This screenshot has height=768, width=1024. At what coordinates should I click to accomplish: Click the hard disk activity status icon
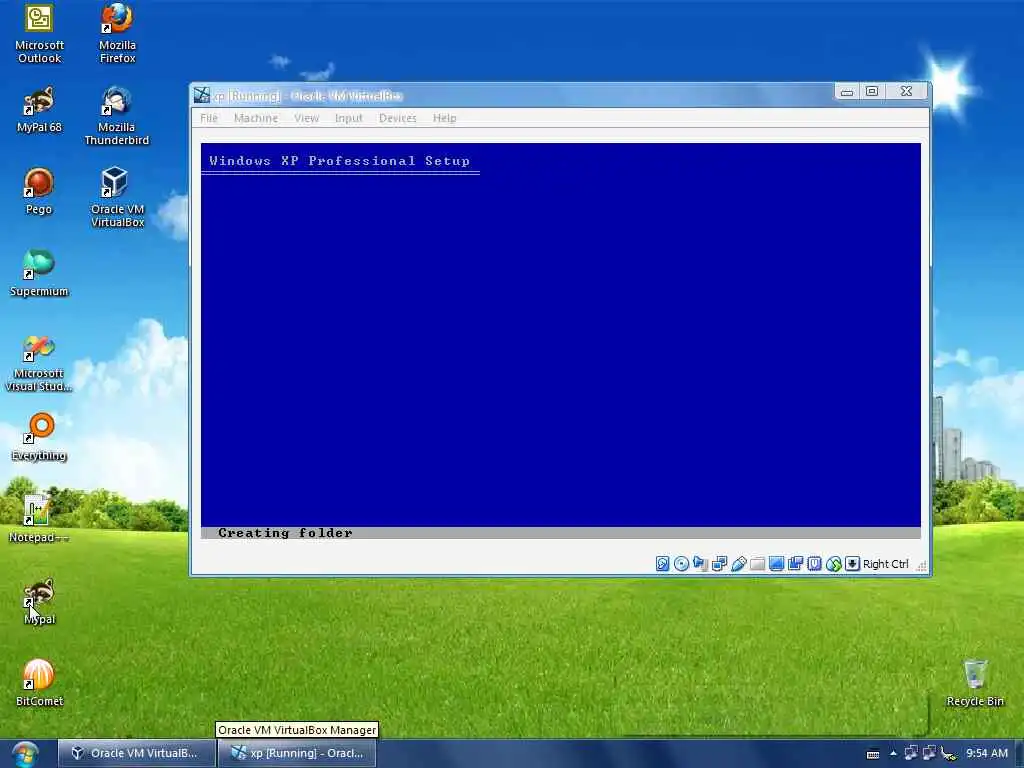coord(662,564)
